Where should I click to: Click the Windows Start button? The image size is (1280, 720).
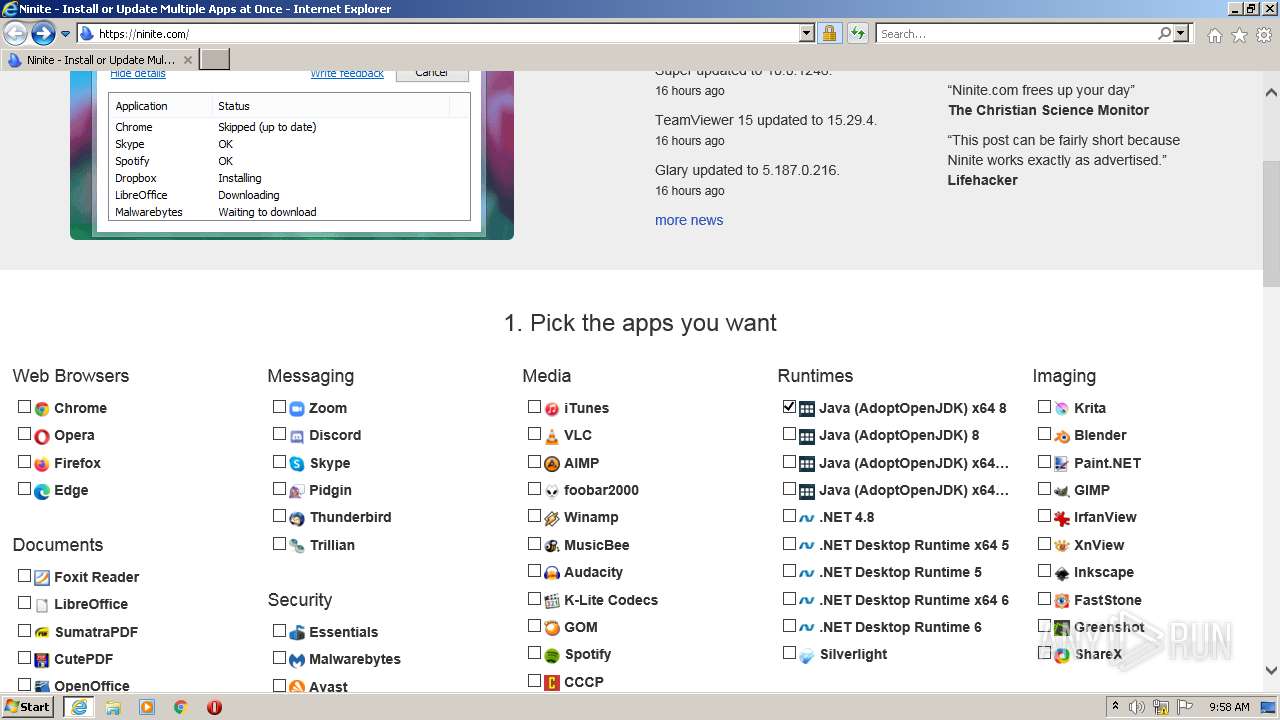click(x=28, y=707)
